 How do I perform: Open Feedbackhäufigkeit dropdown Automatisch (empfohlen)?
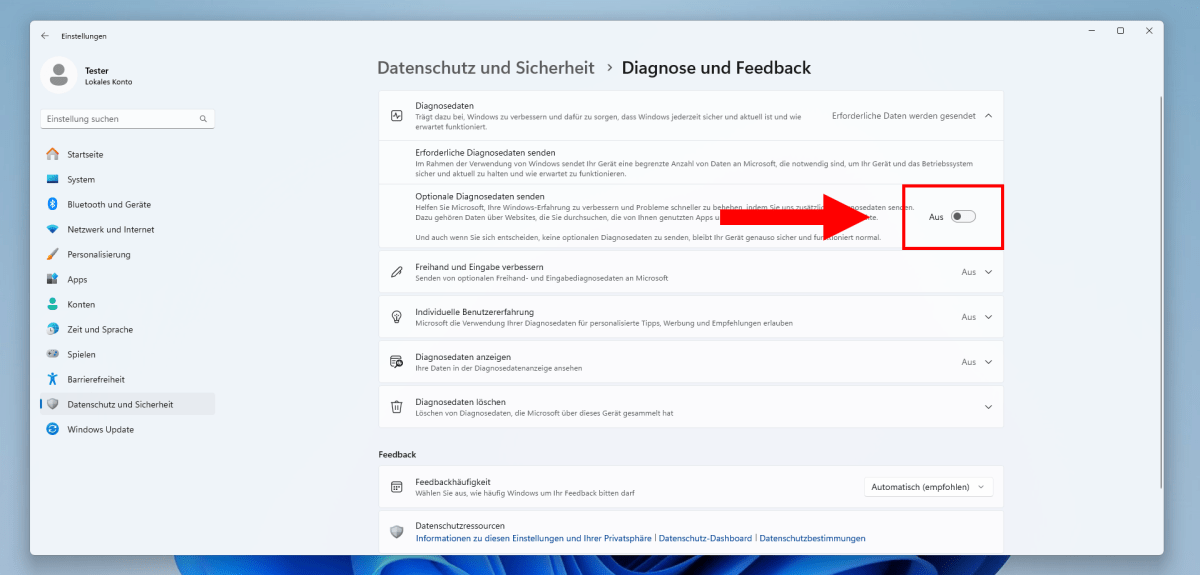coord(929,487)
